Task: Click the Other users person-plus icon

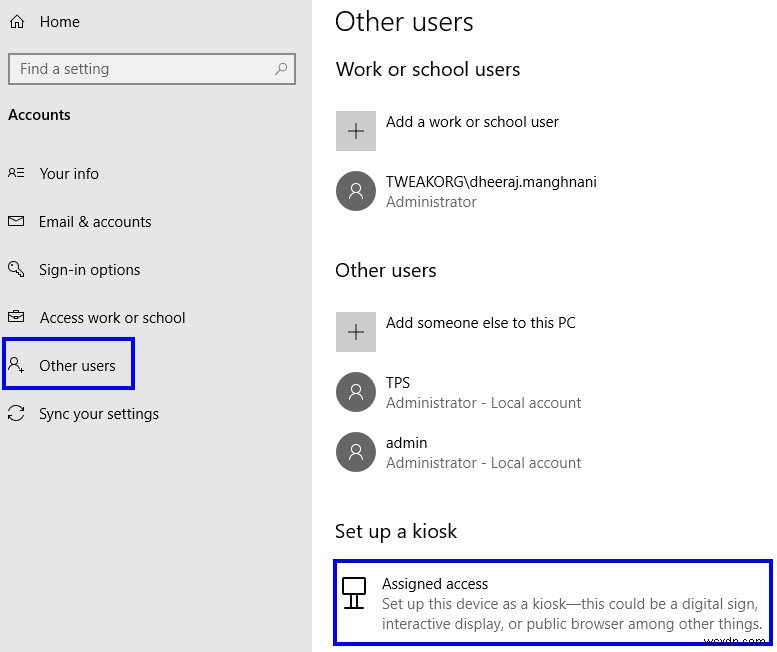Action: (x=16, y=365)
